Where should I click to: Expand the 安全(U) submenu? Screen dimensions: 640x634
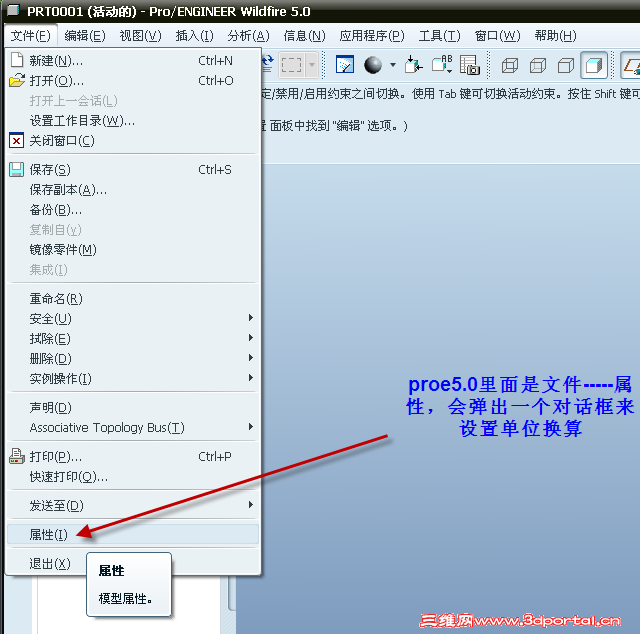133,318
